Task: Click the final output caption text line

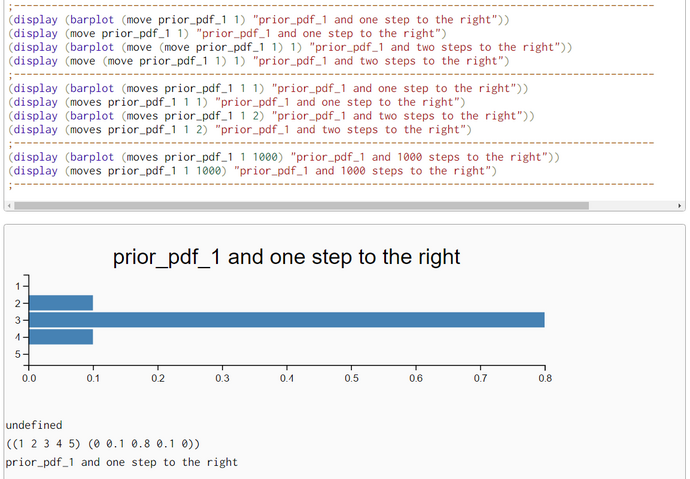Action: point(121,462)
